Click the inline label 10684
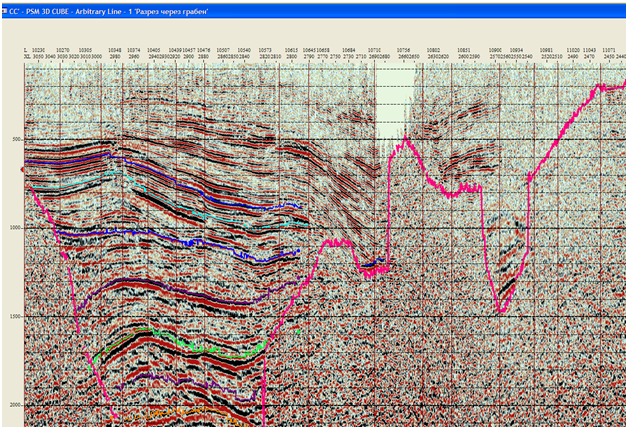Screen dimensions: 628x429 (348, 50)
